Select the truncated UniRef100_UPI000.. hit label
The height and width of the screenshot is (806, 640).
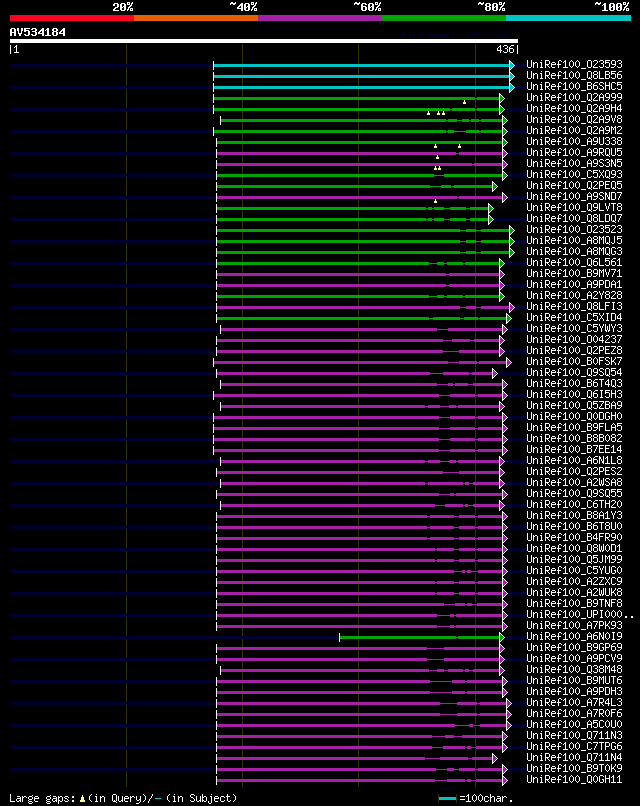[580, 615]
